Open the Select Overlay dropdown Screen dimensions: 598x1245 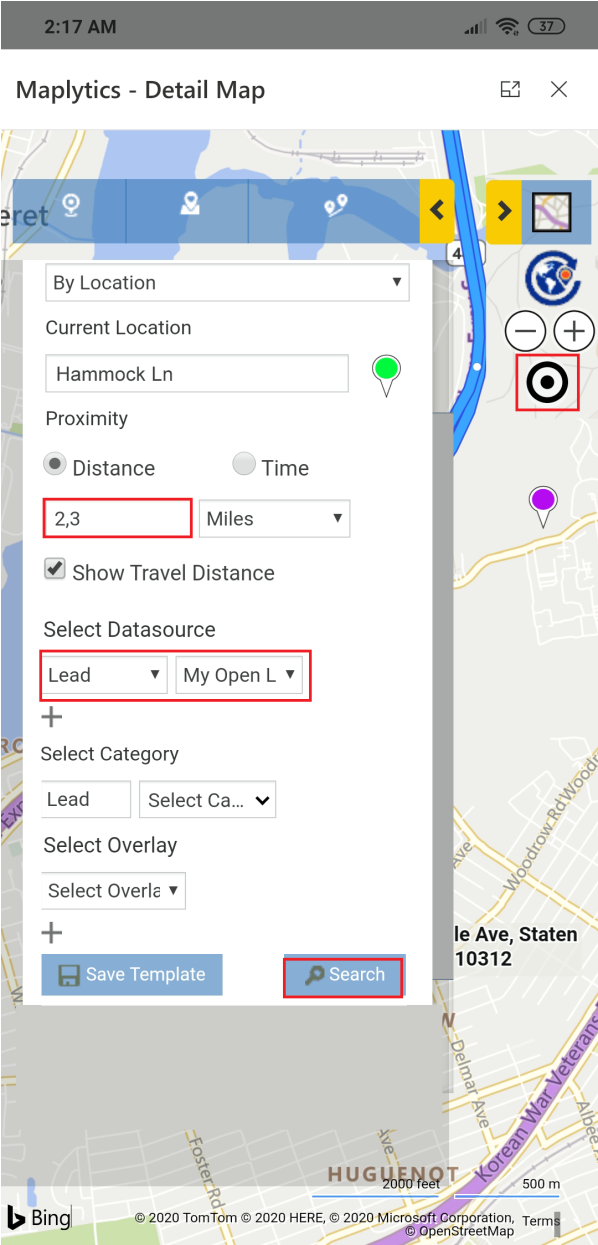pyautogui.click(x=113, y=890)
